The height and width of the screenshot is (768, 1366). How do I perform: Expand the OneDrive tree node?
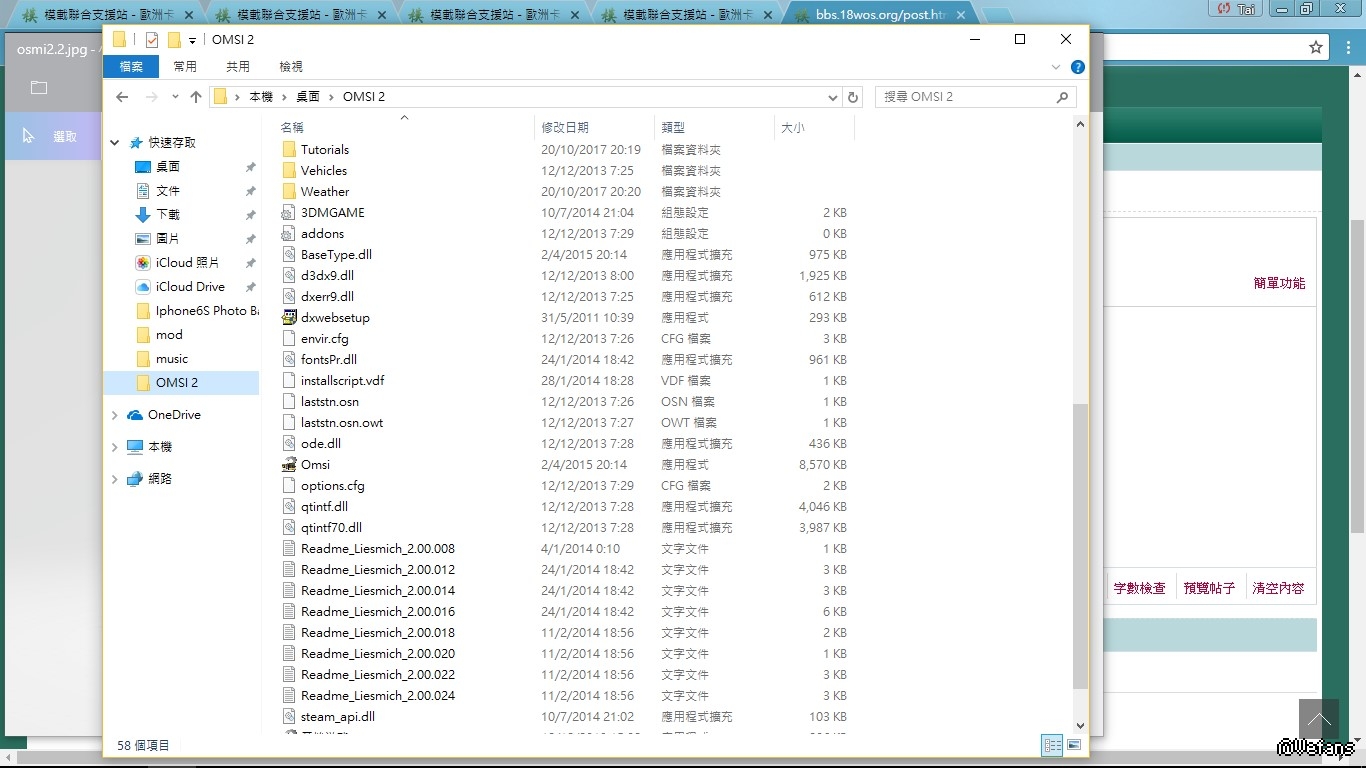[115, 415]
